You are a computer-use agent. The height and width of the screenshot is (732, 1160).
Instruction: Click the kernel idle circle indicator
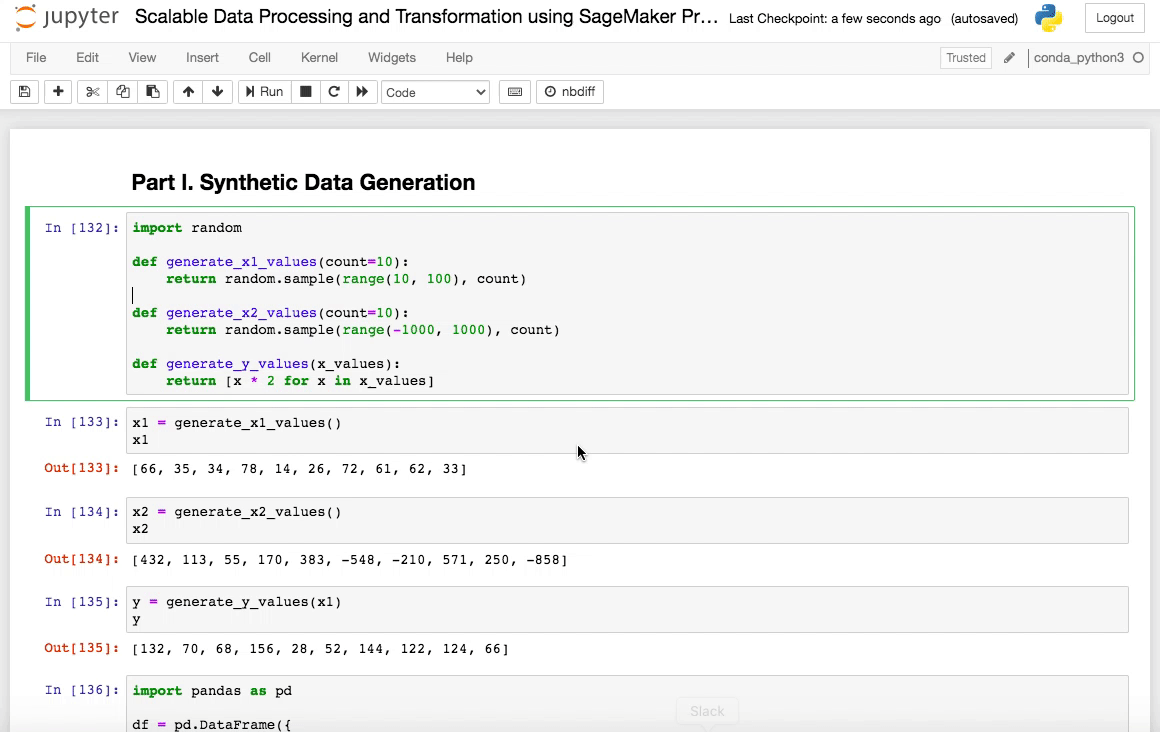pos(1139,58)
